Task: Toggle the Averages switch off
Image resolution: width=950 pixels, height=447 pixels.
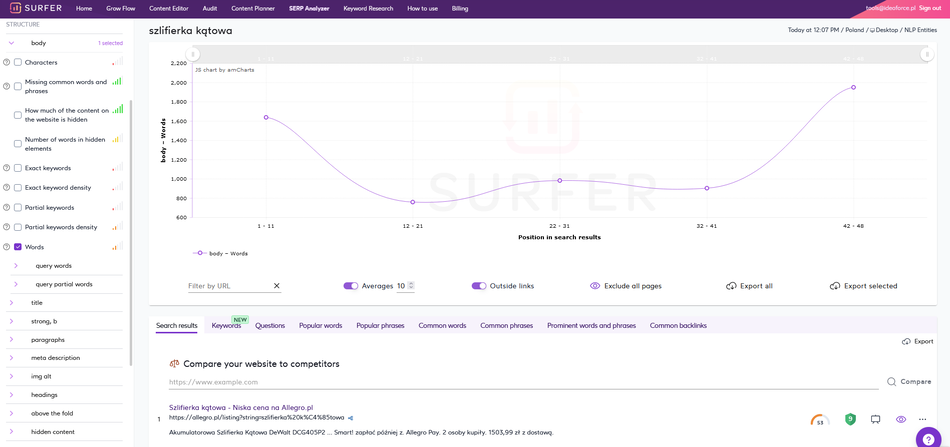Action: pyautogui.click(x=350, y=286)
